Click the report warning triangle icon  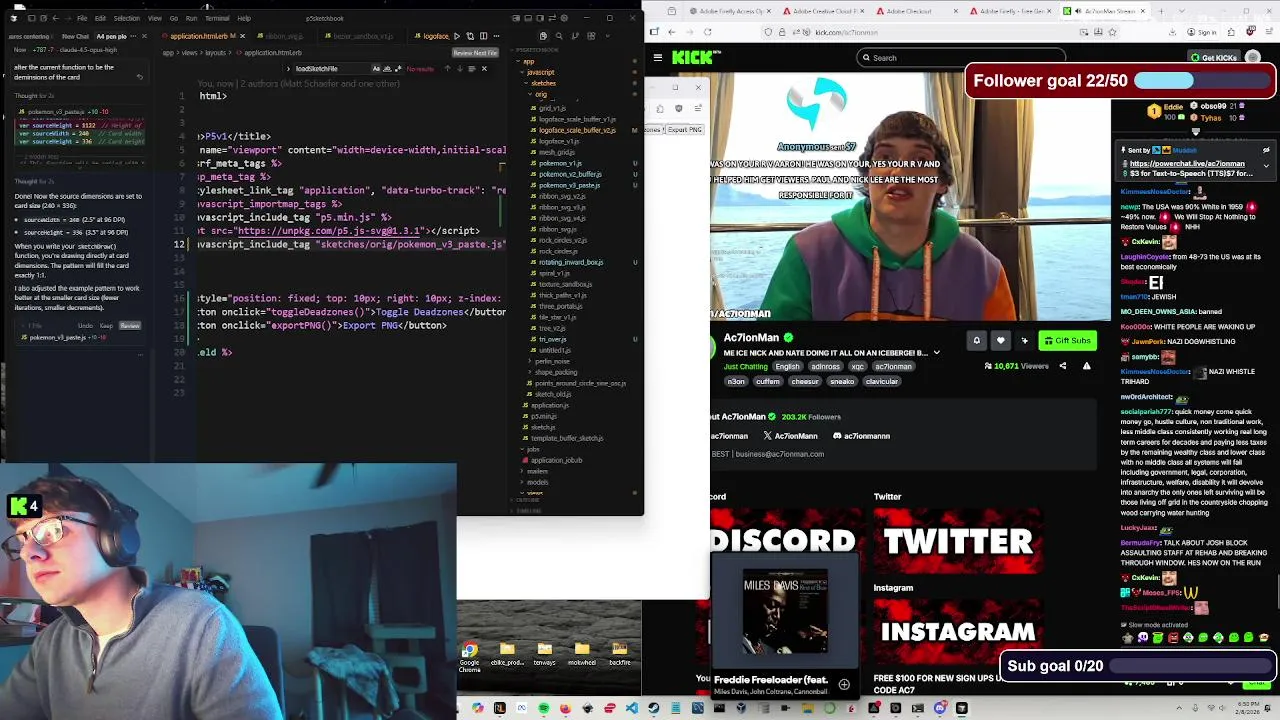(1087, 366)
